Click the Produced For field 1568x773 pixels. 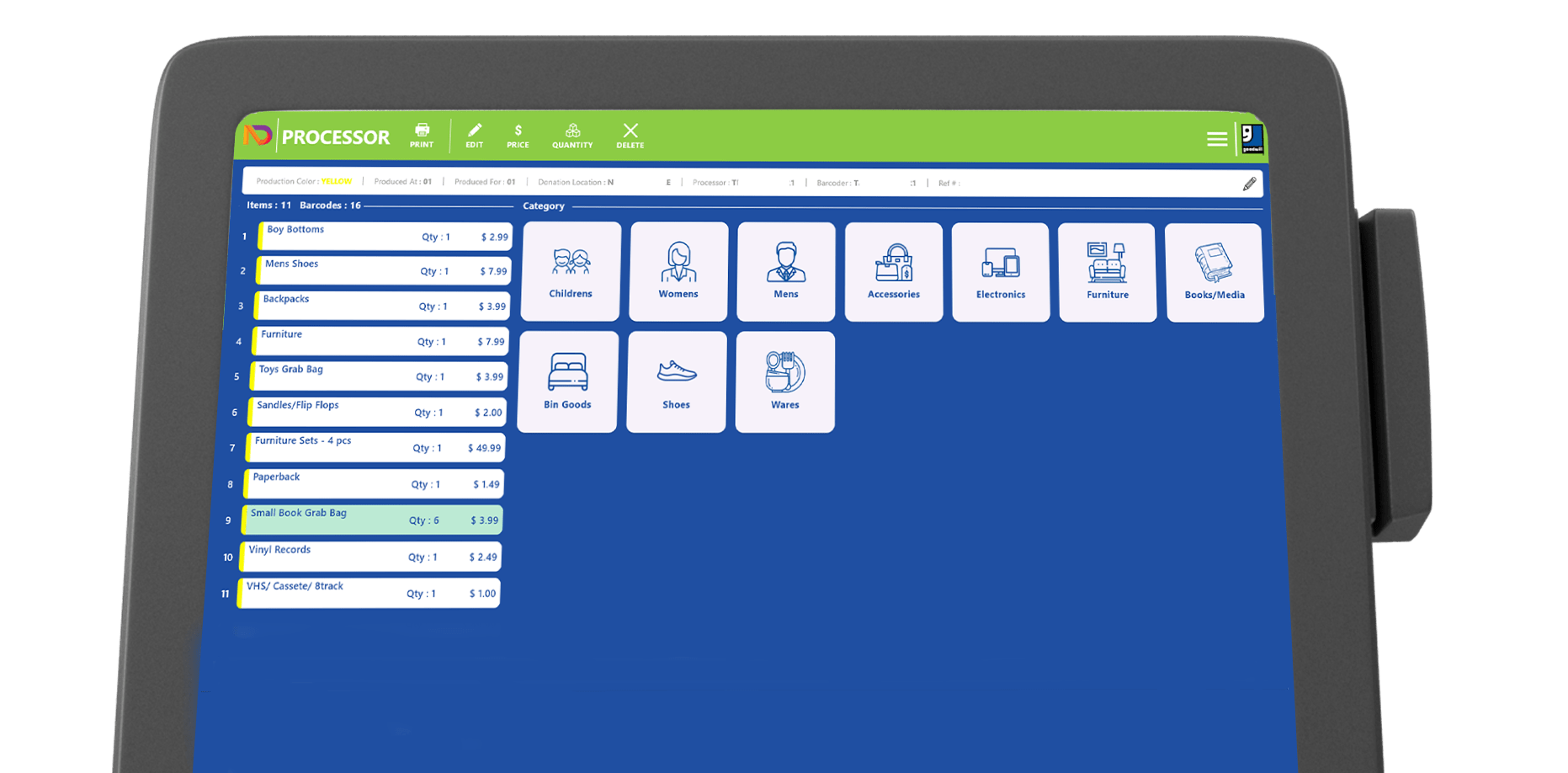[x=485, y=182]
